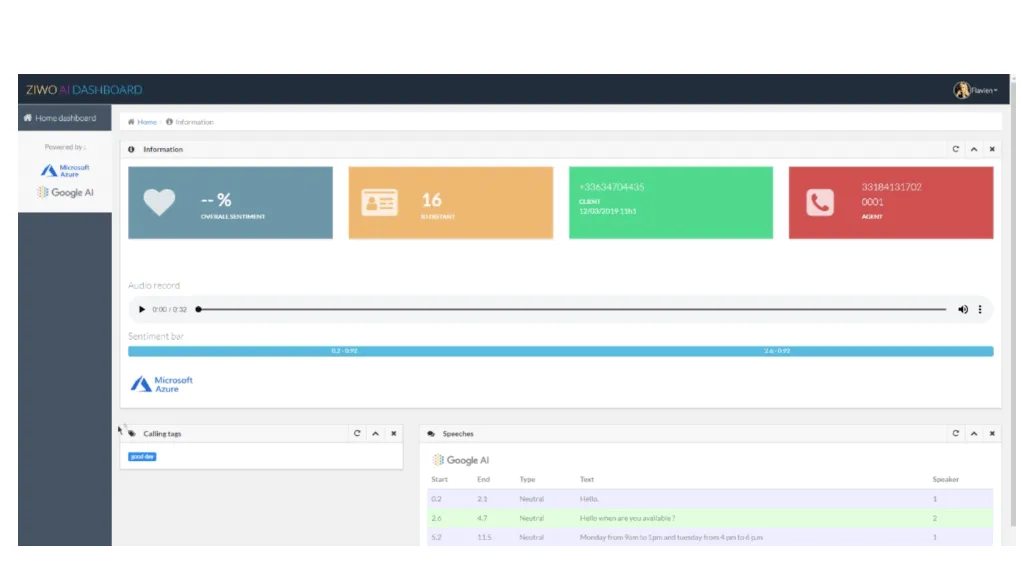Click the 2.6 - 0.92 sentiment bar segment
The image size is (1022, 588).
pyautogui.click(x=777, y=351)
